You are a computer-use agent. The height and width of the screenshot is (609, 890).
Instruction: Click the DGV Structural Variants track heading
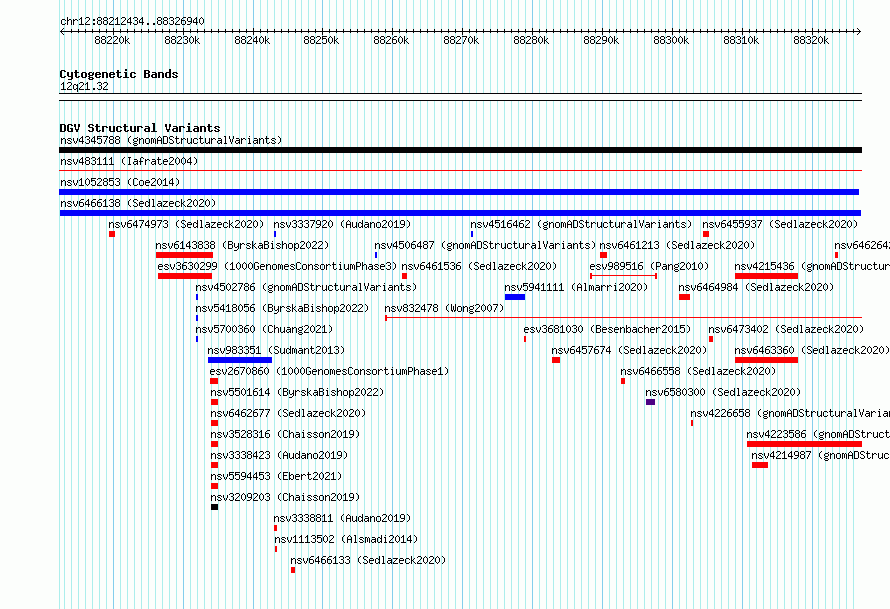click(x=140, y=128)
